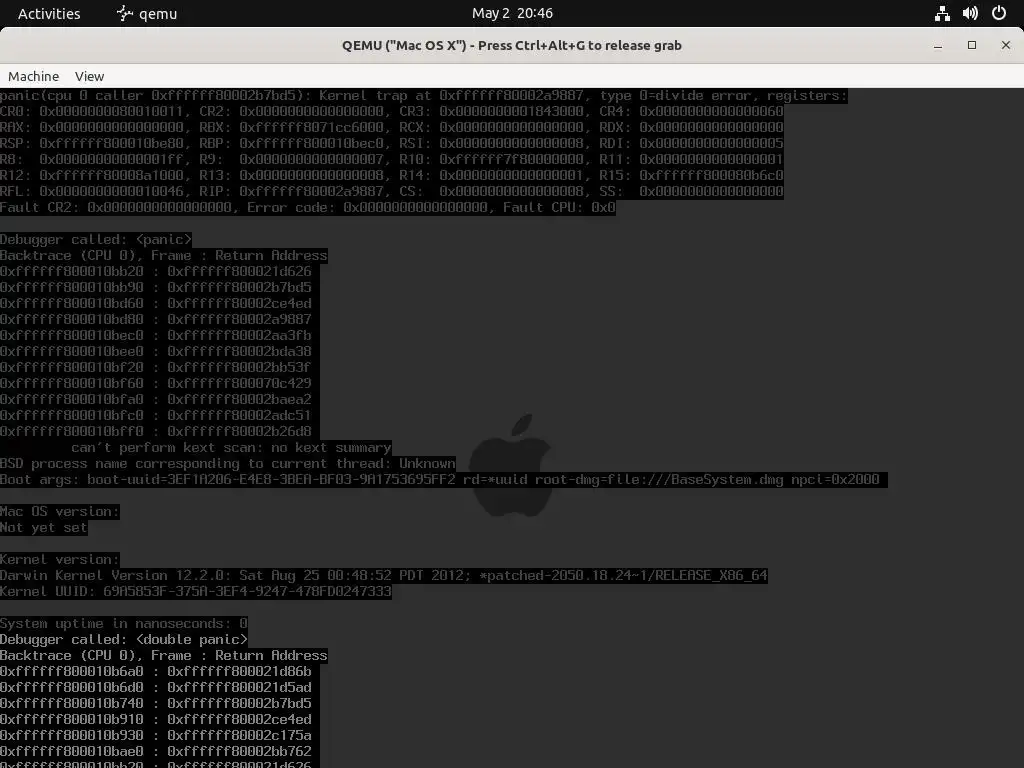Click the RSP register line
This screenshot has width=1024, height=768.
(392, 144)
